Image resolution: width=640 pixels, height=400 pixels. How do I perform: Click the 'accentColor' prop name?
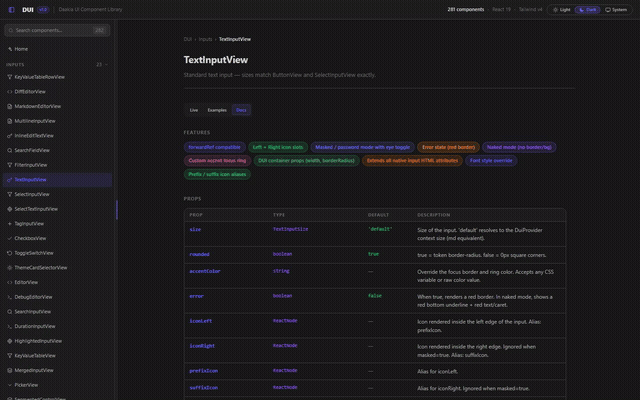click(x=205, y=271)
